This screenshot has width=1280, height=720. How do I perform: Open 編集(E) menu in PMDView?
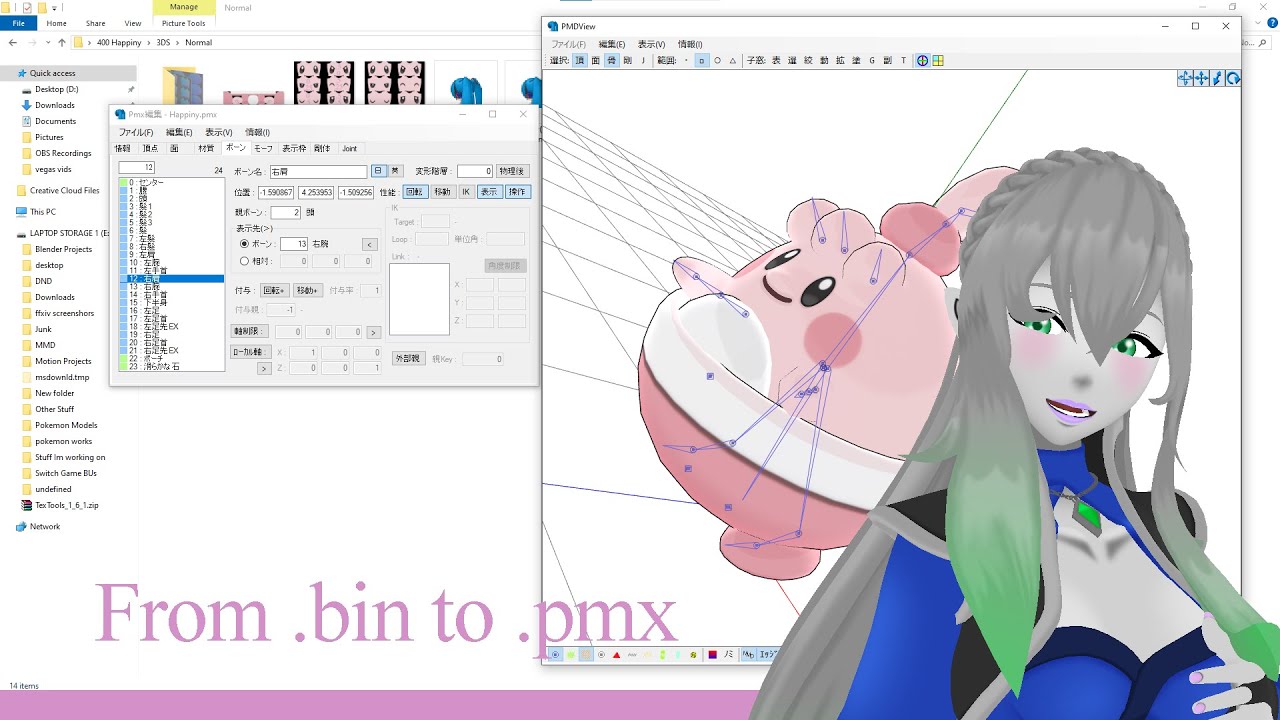click(612, 44)
